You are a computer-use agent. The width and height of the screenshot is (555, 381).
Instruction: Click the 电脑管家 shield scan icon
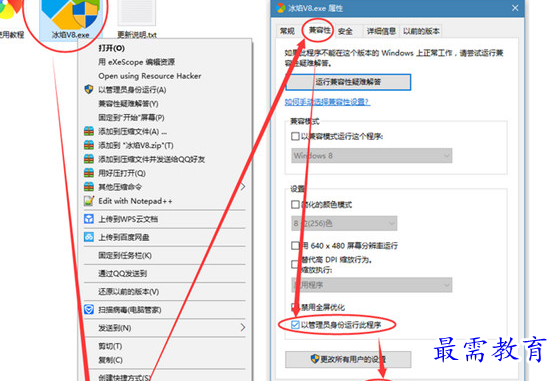89,310
